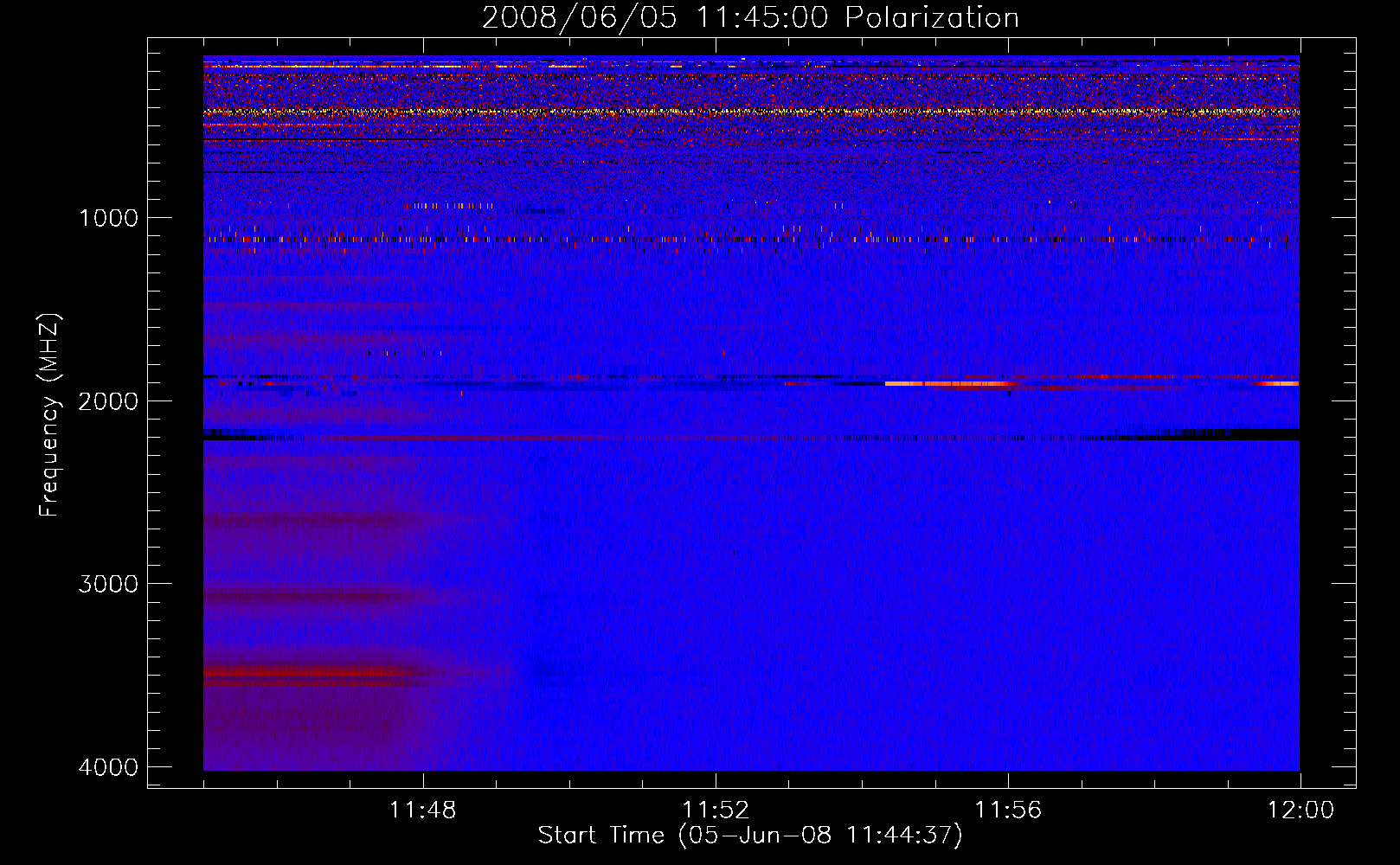The image size is (1400, 865).
Task: Click the '12:00' time tick label
Action: pos(1300,811)
